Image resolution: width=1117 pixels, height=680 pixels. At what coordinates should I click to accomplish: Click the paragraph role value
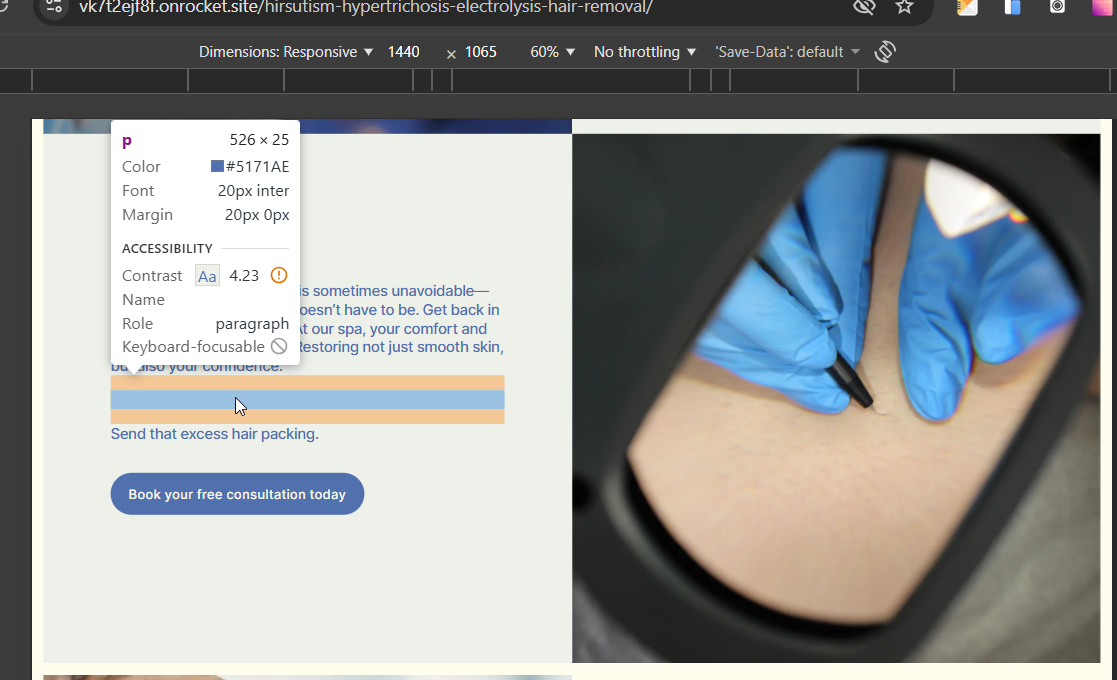252,323
